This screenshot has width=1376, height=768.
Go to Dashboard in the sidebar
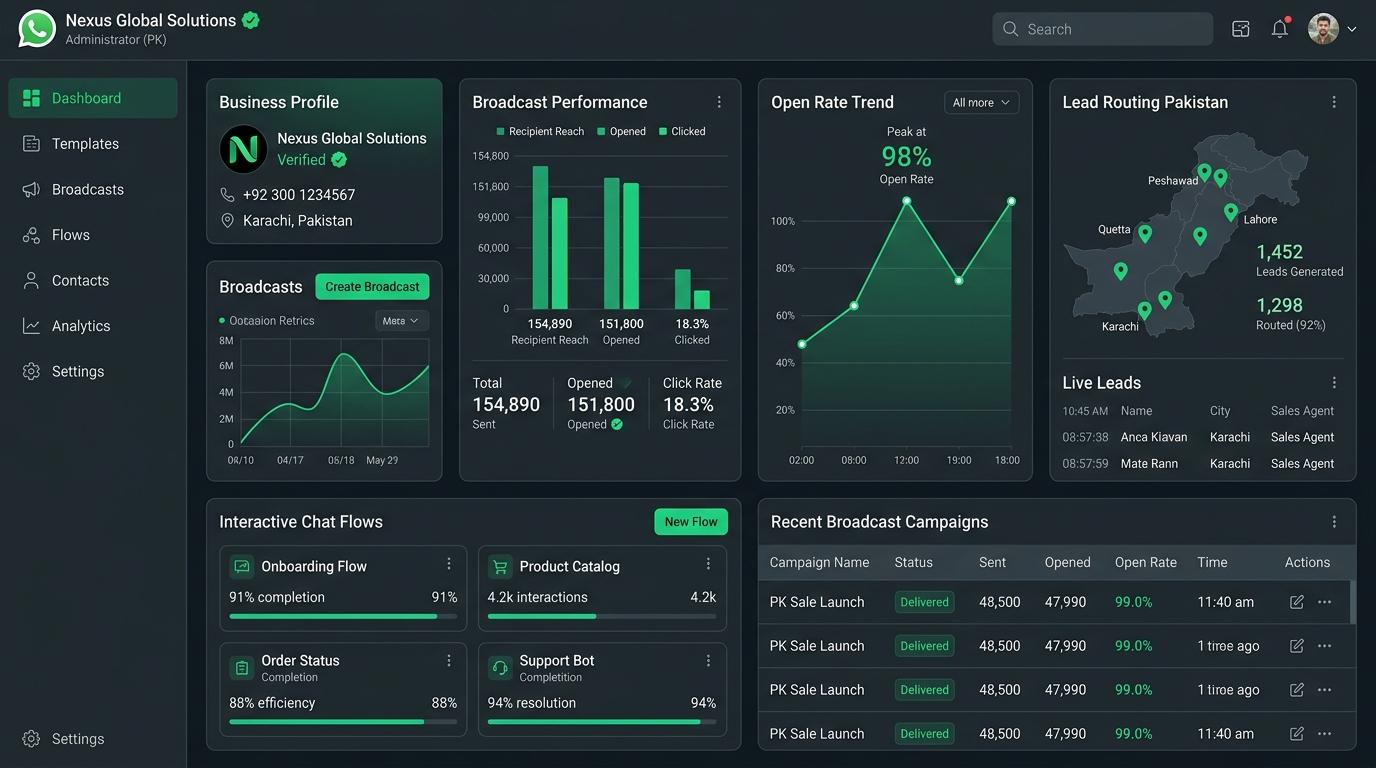[93, 98]
